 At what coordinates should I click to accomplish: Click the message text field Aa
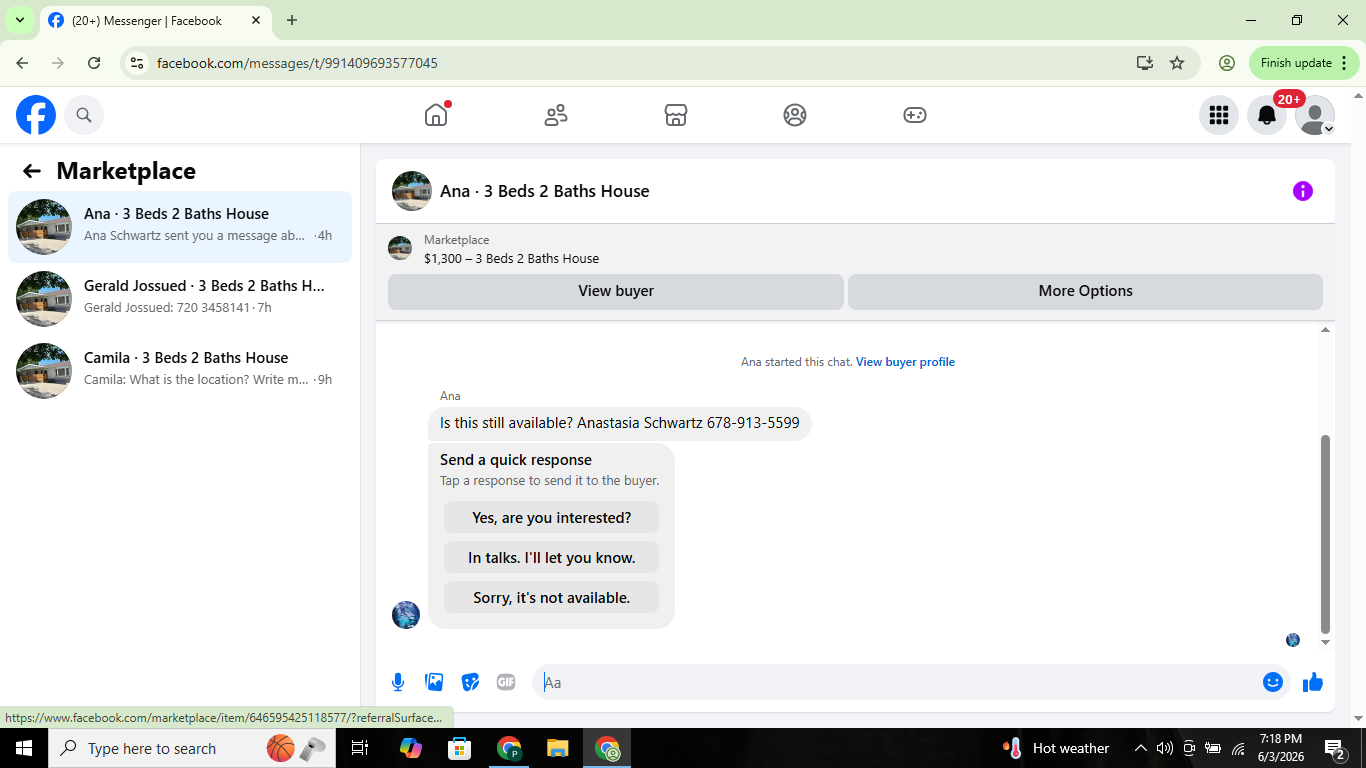coord(897,682)
